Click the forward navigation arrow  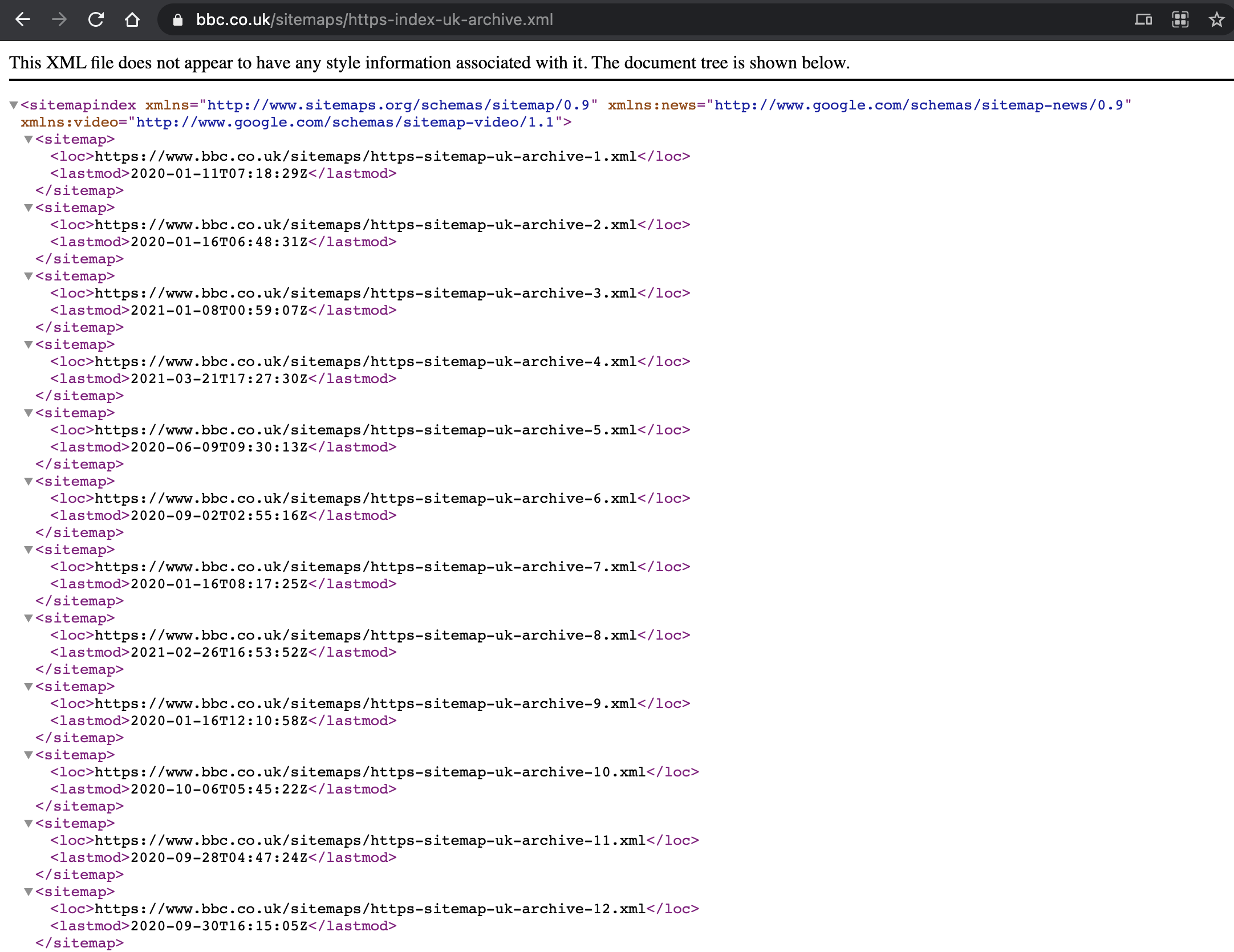(59, 20)
